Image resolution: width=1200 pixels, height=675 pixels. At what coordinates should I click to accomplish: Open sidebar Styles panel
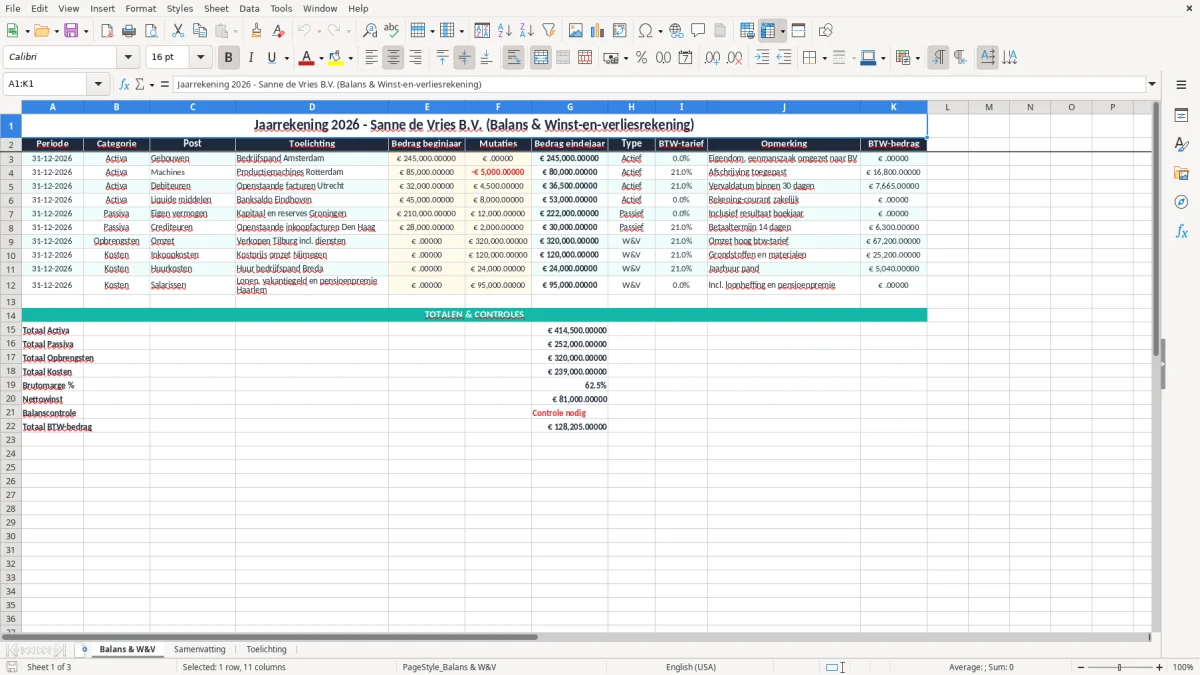coord(1181,144)
